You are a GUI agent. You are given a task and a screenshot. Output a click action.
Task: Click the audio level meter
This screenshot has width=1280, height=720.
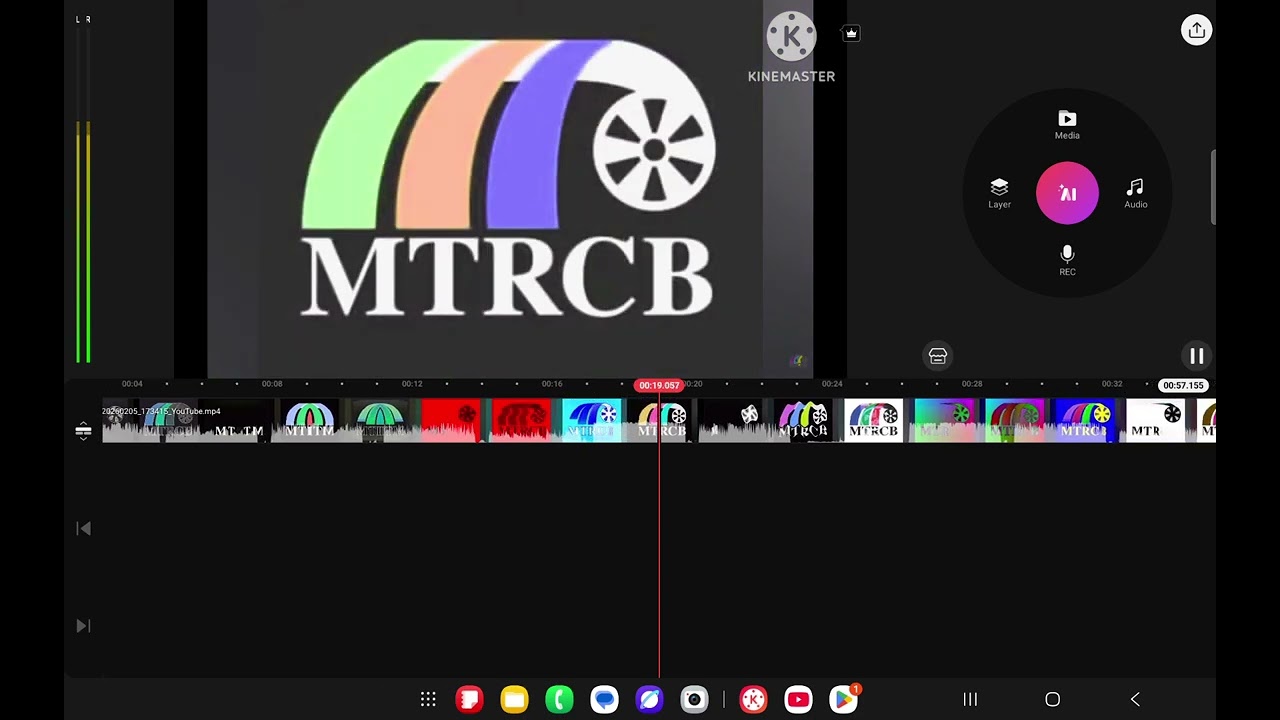83,190
